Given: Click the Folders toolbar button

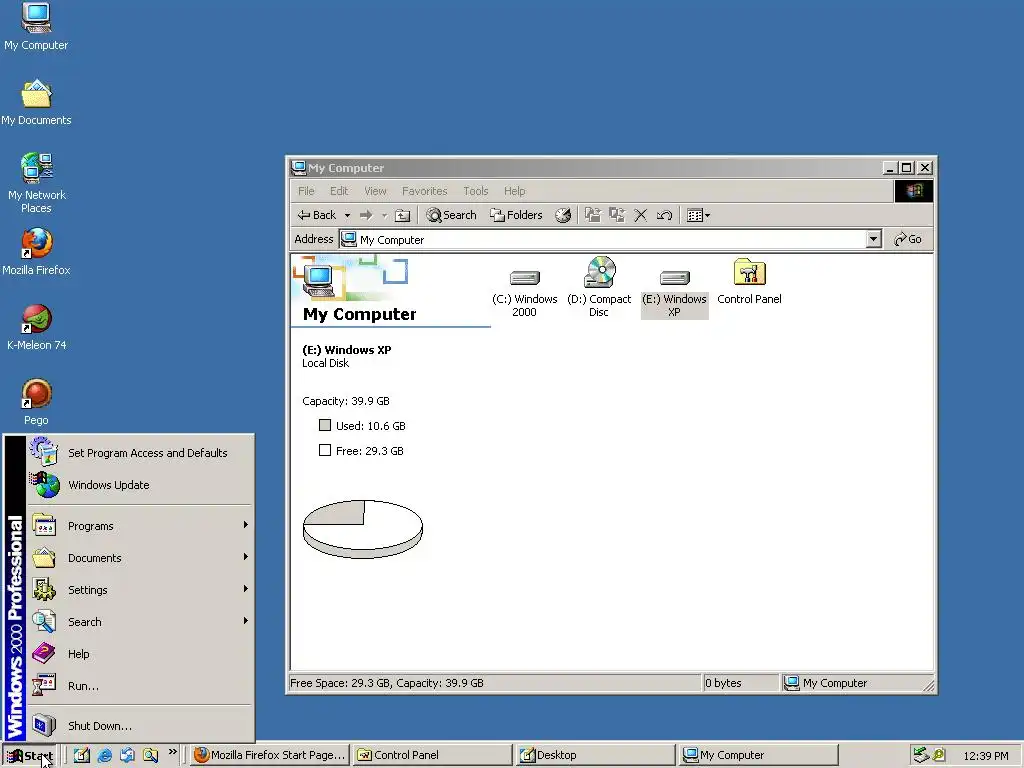Looking at the screenshot, I should (x=516, y=216).
